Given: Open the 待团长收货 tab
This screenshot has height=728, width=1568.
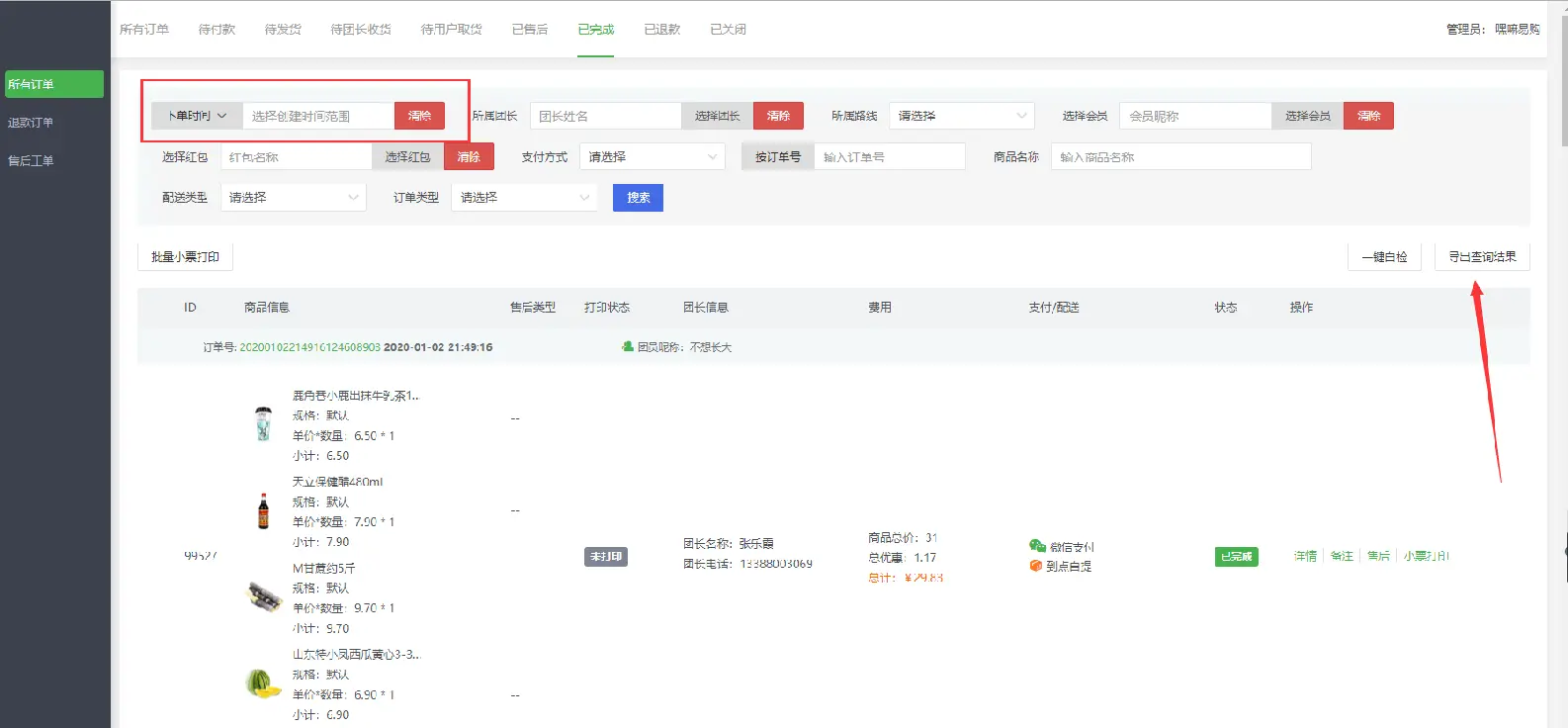Looking at the screenshot, I should click(x=361, y=30).
